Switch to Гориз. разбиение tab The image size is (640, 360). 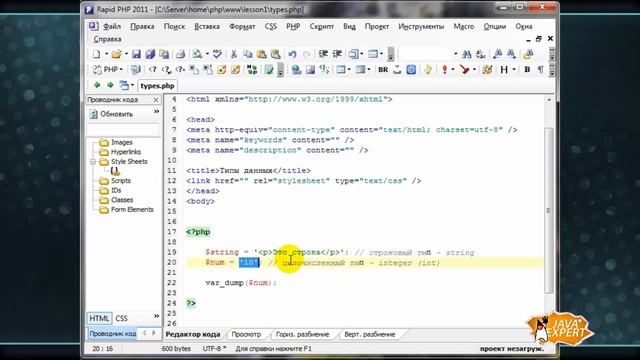click(302, 334)
